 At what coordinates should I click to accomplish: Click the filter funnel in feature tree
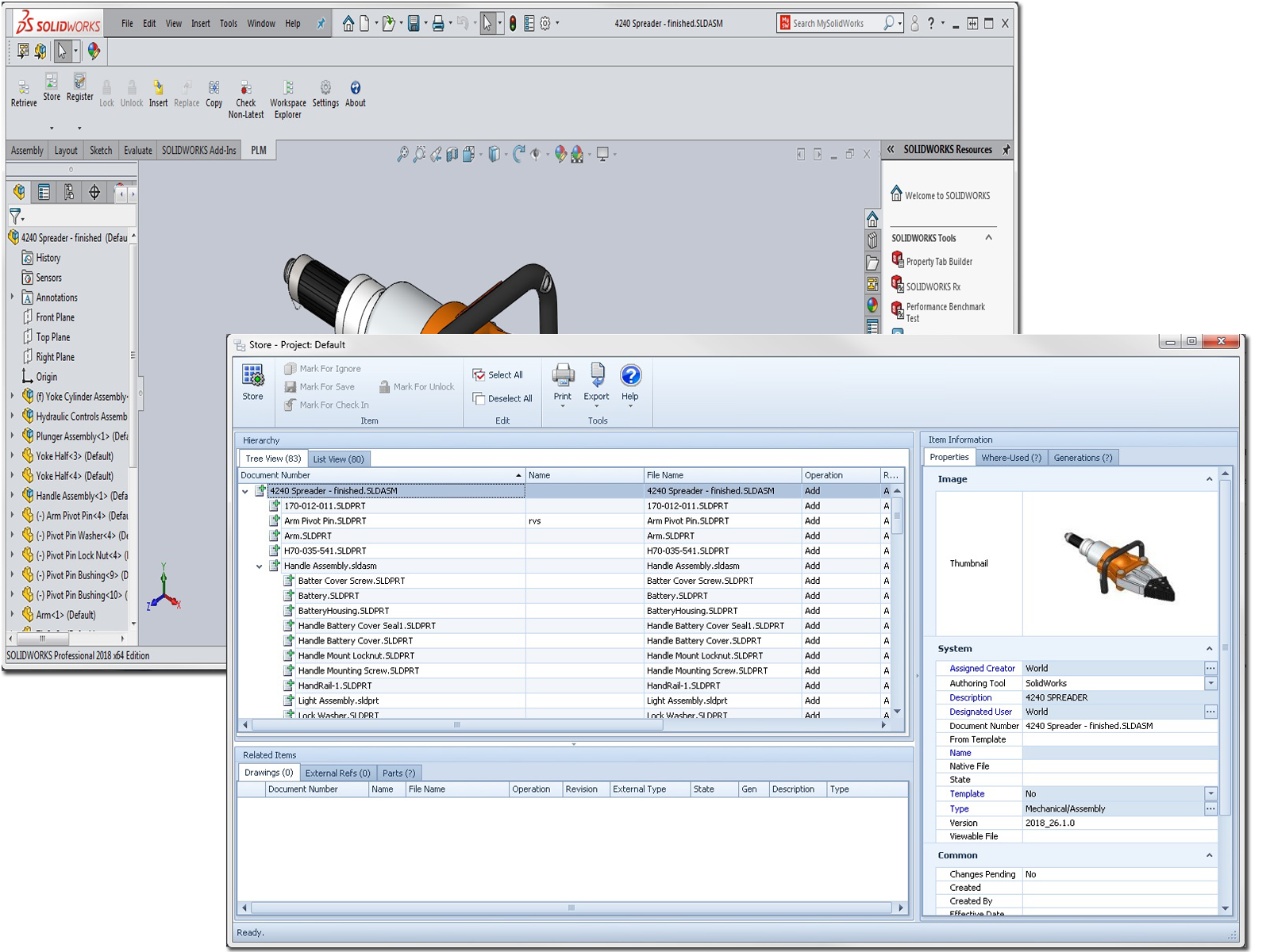pyautogui.click(x=15, y=216)
